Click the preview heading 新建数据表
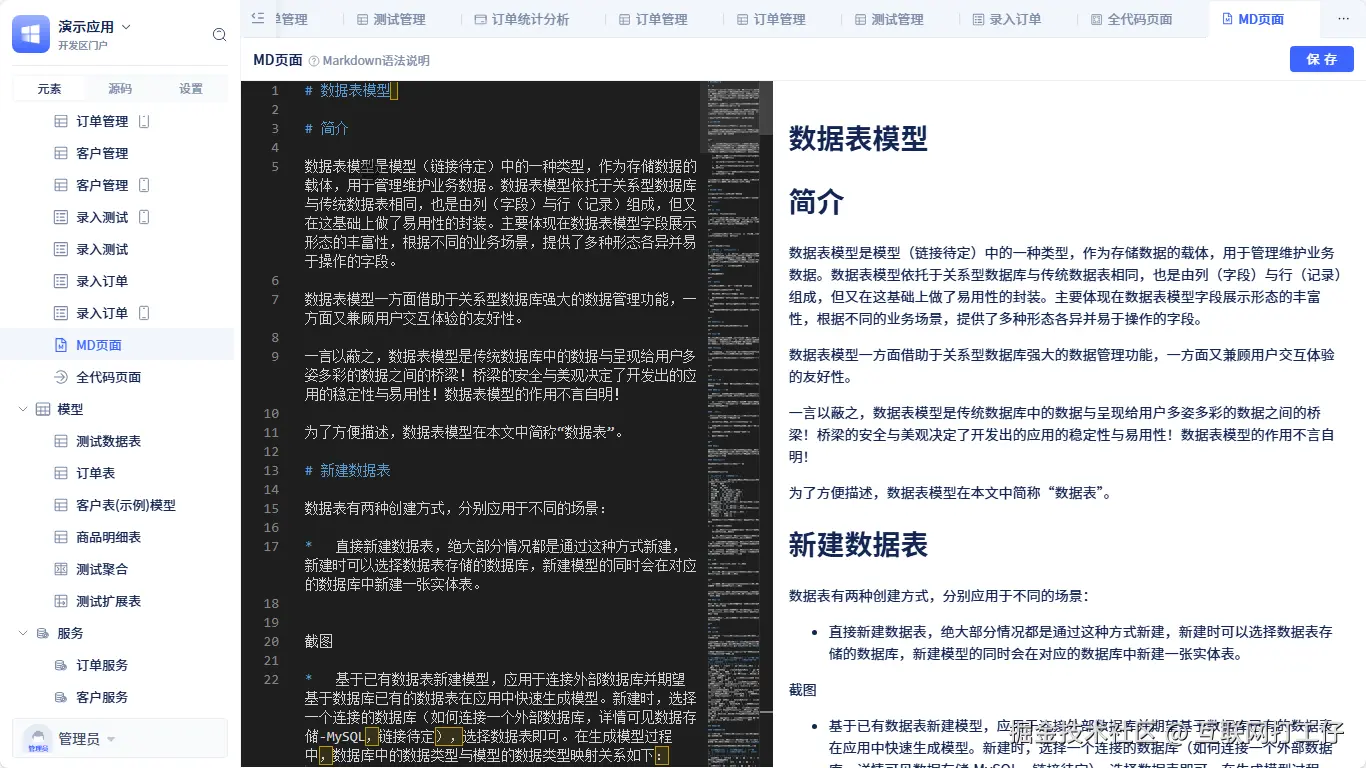The image size is (1366, 768). pos(858,544)
